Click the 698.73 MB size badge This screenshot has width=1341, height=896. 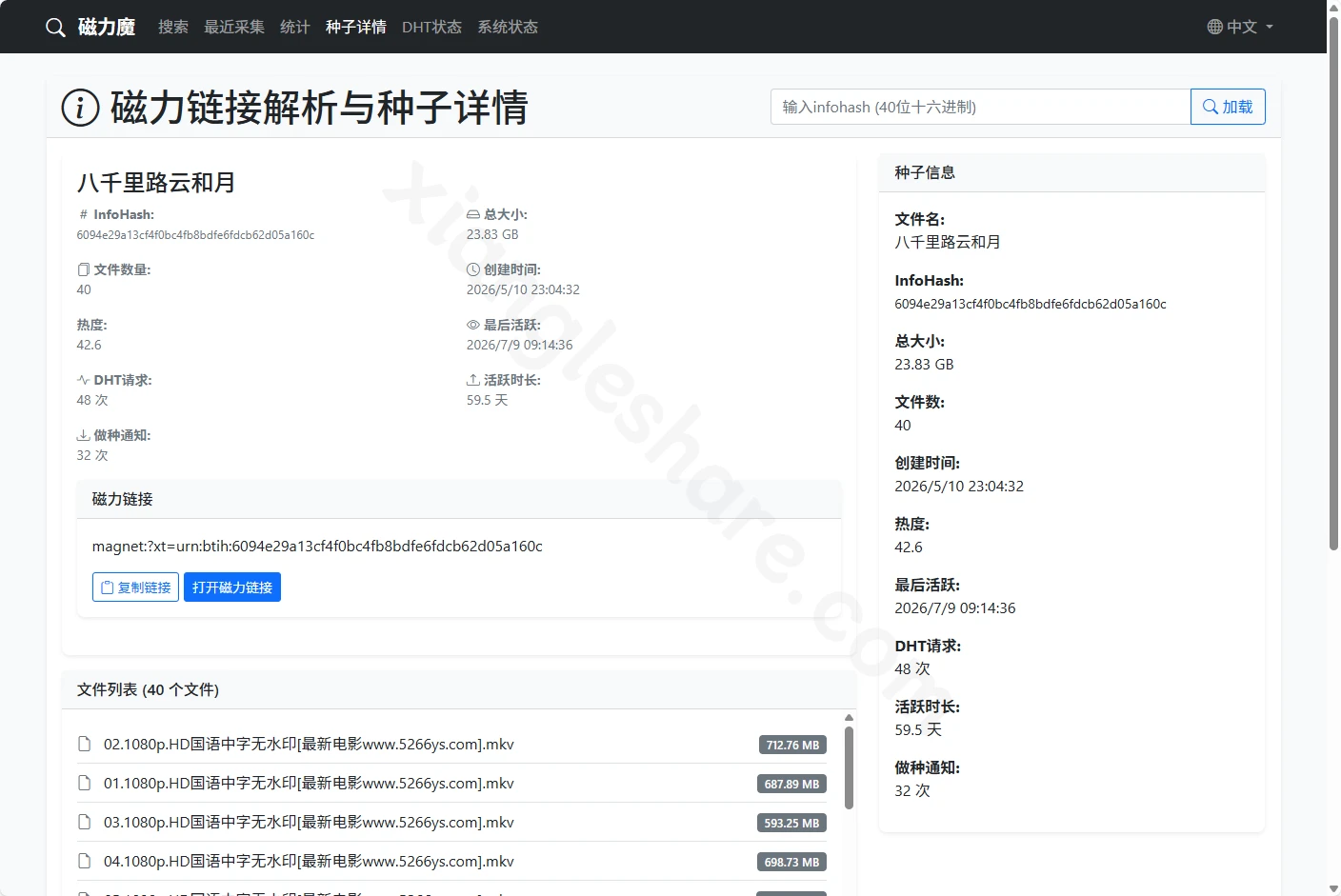point(791,862)
